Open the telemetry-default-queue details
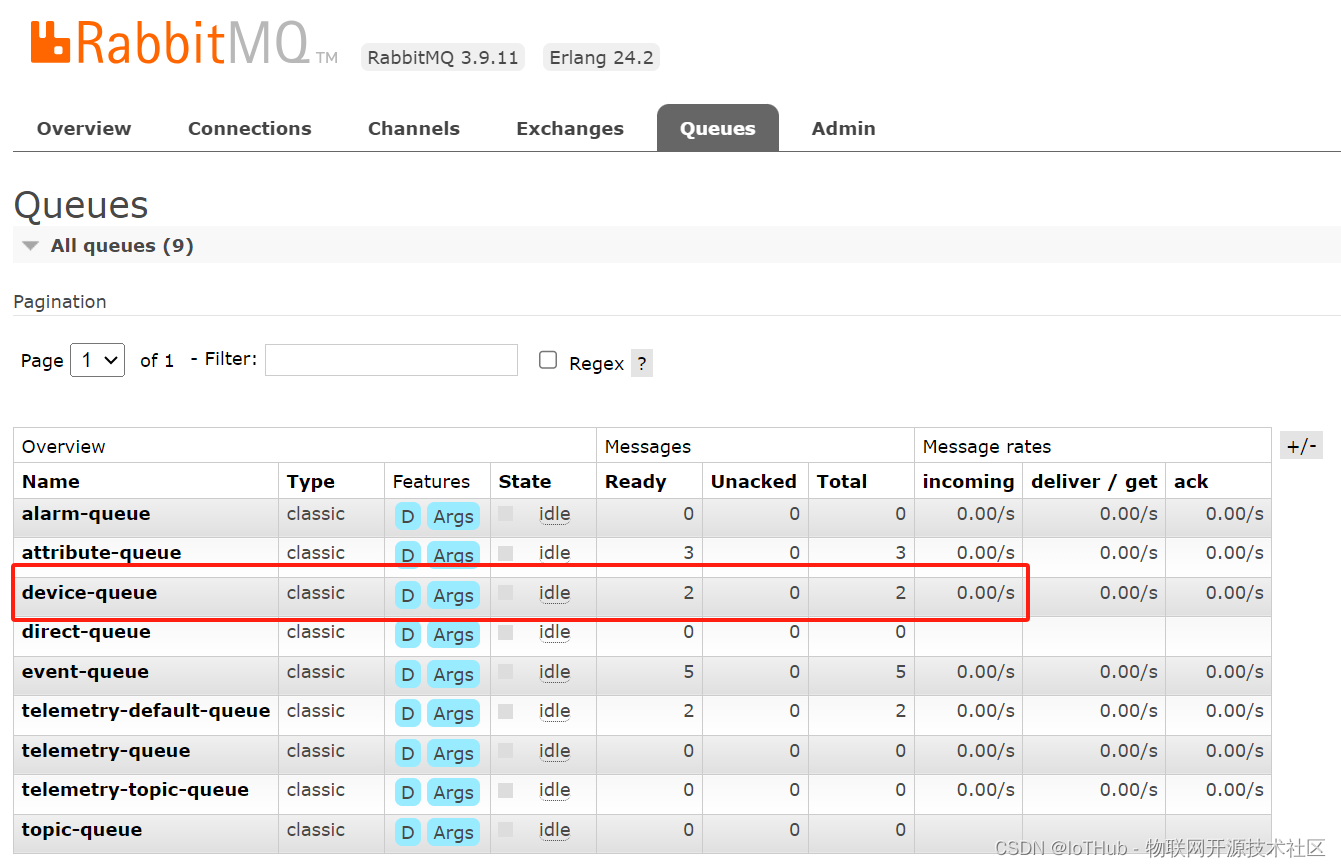The height and width of the screenshot is (867, 1341). 146,711
